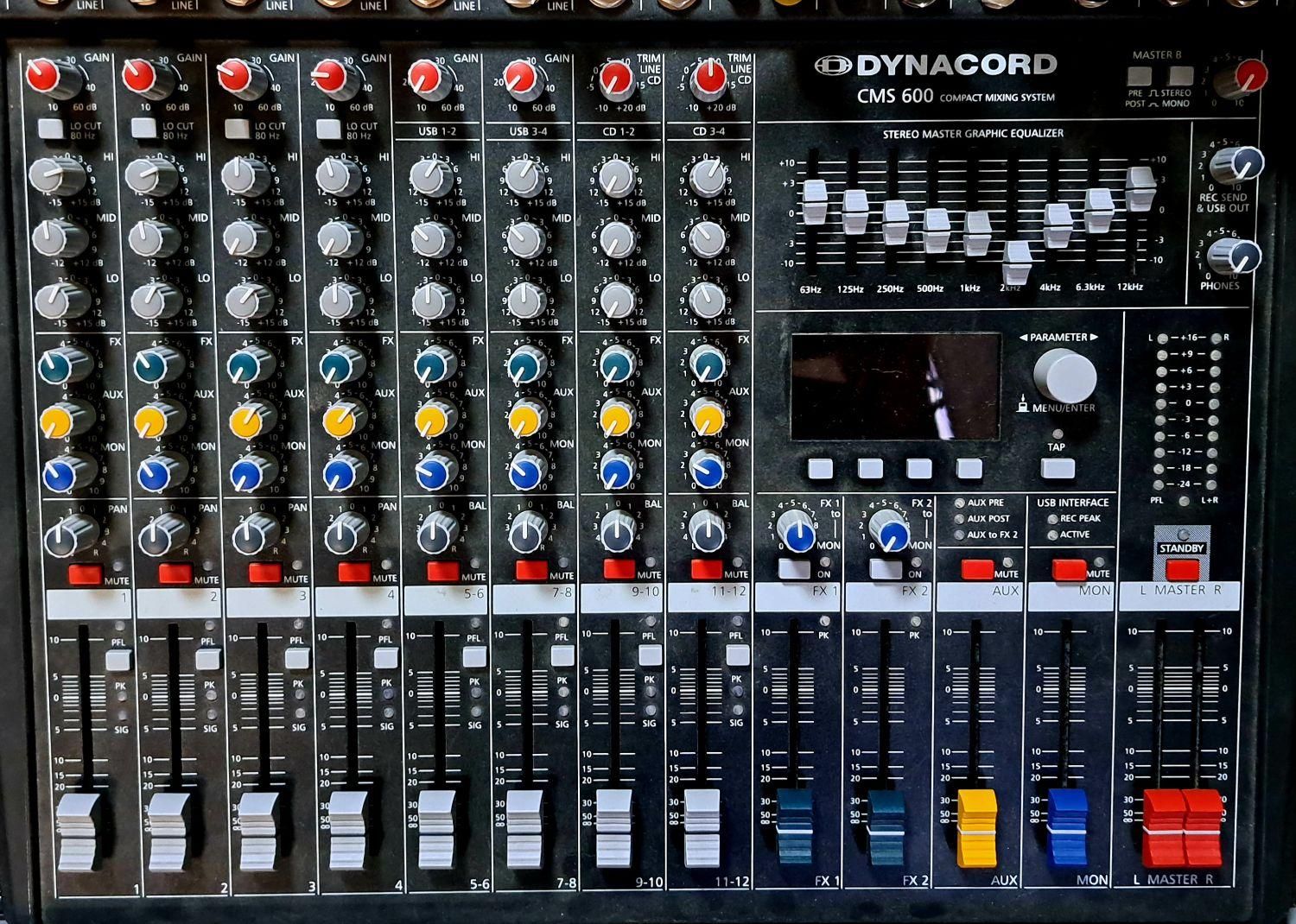Select the USB 1-2 gain knob

pos(425,79)
